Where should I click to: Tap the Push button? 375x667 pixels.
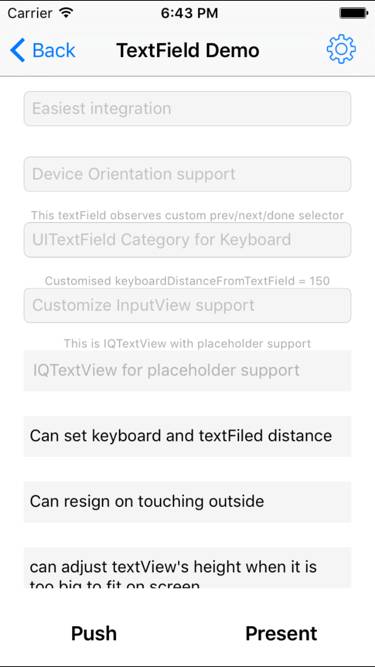coord(94,633)
